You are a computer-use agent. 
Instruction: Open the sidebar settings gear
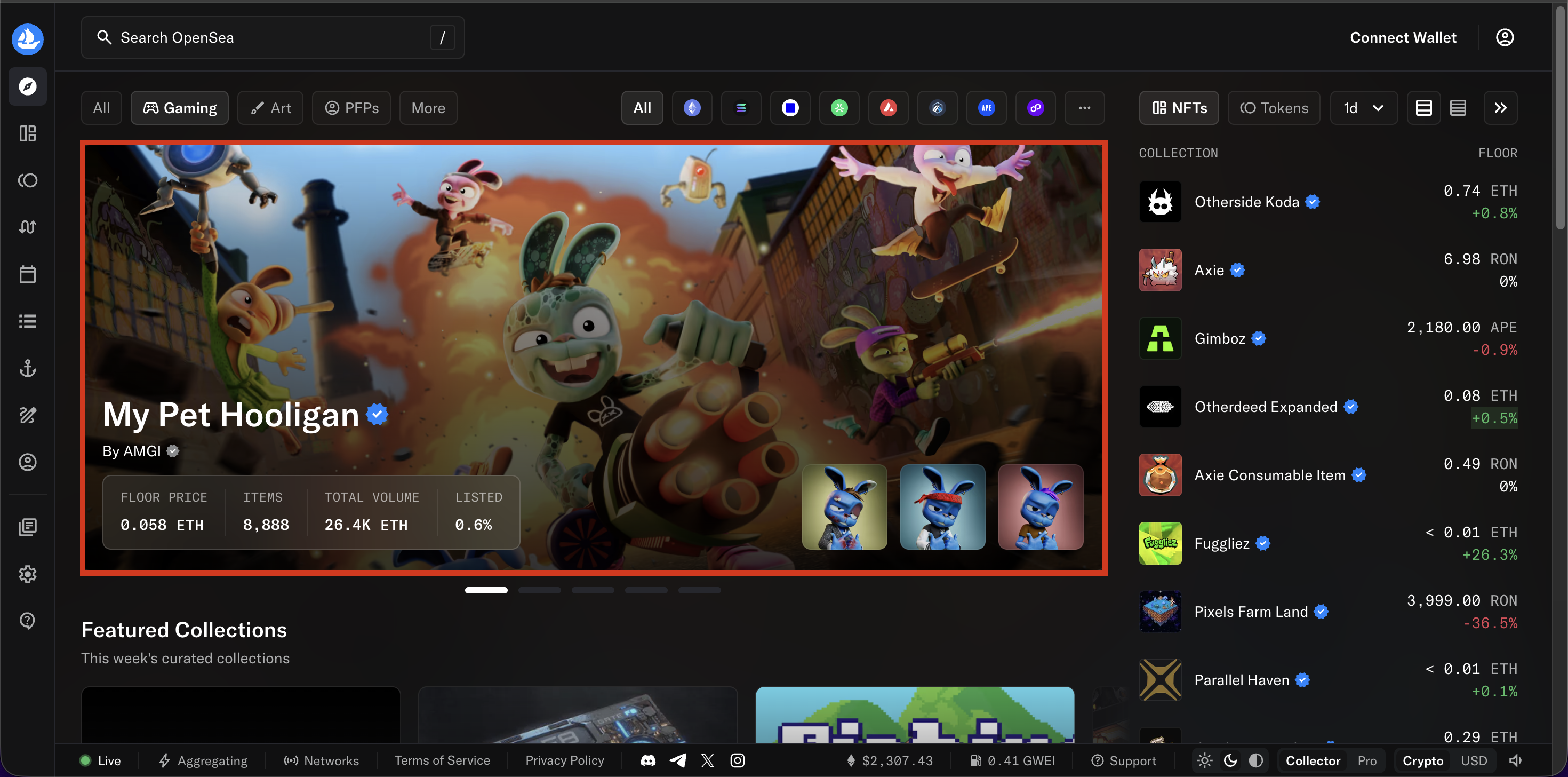point(27,574)
